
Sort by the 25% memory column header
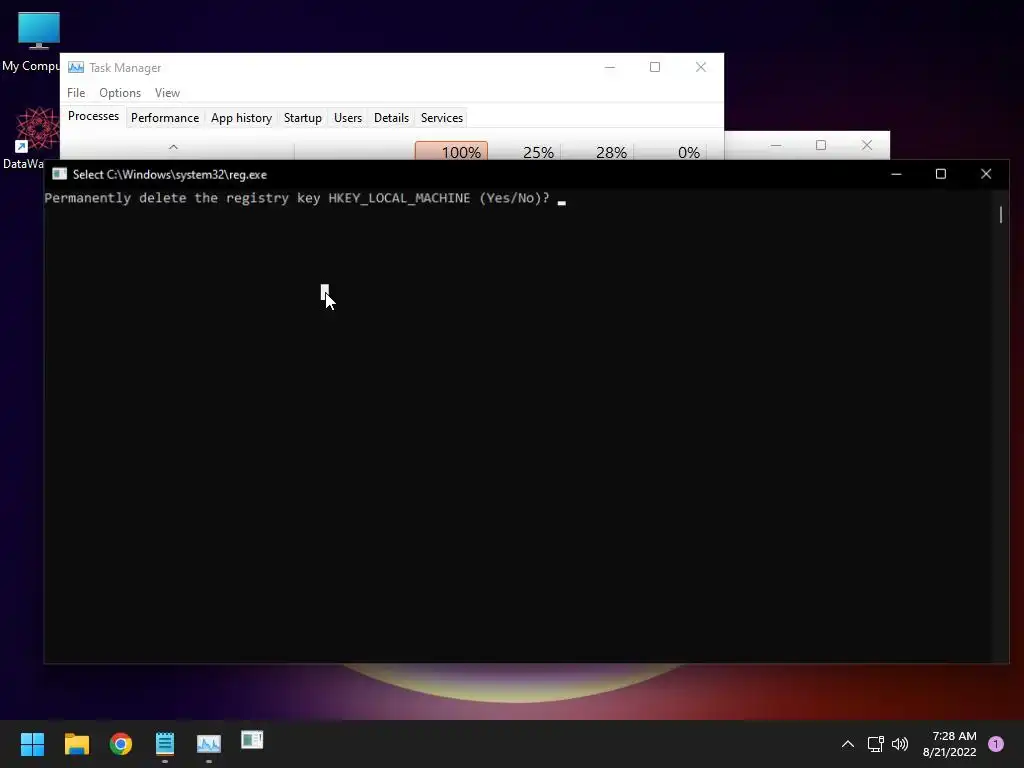click(x=524, y=151)
